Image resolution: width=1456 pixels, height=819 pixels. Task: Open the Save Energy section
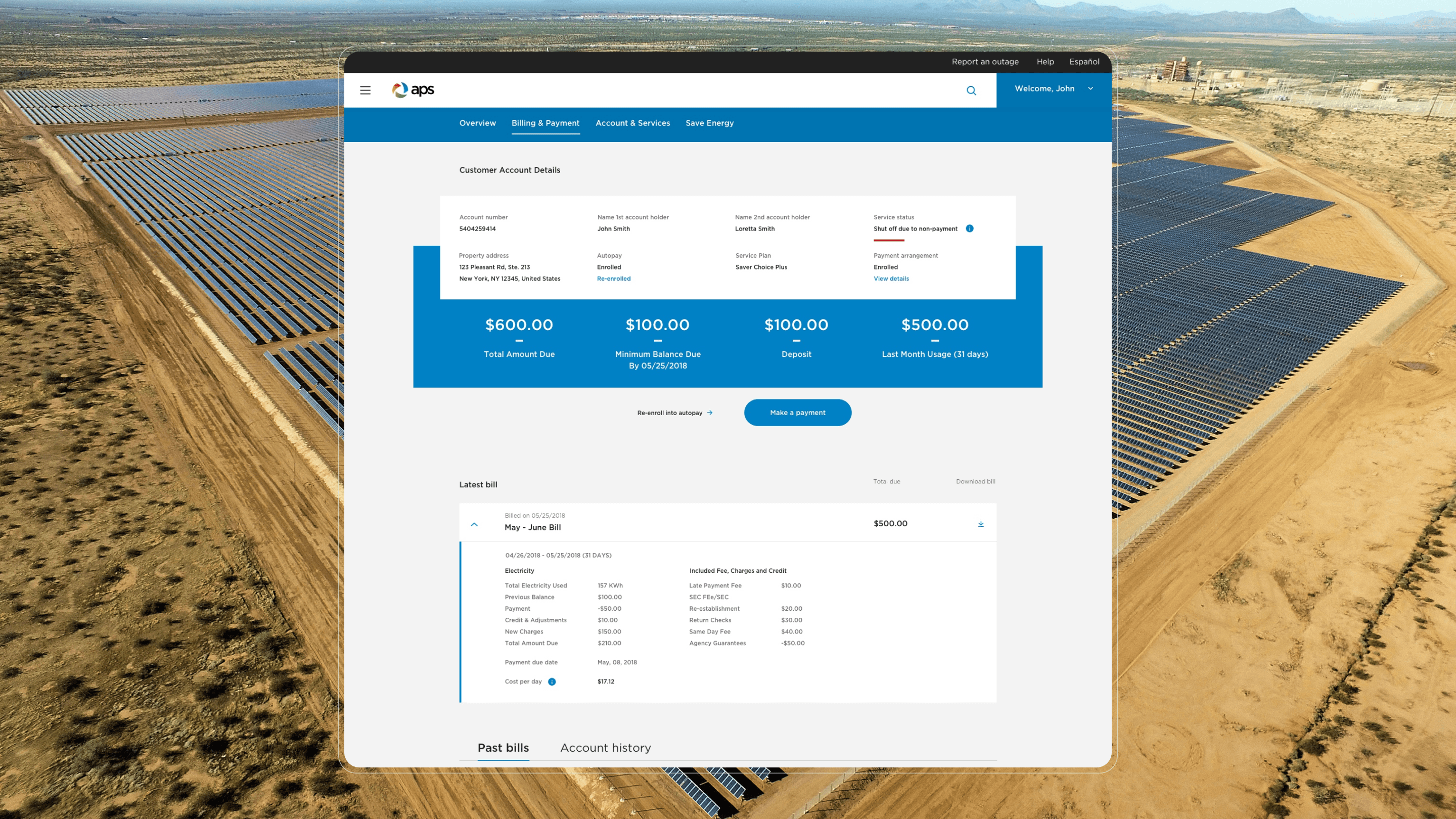pyautogui.click(x=709, y=123)
